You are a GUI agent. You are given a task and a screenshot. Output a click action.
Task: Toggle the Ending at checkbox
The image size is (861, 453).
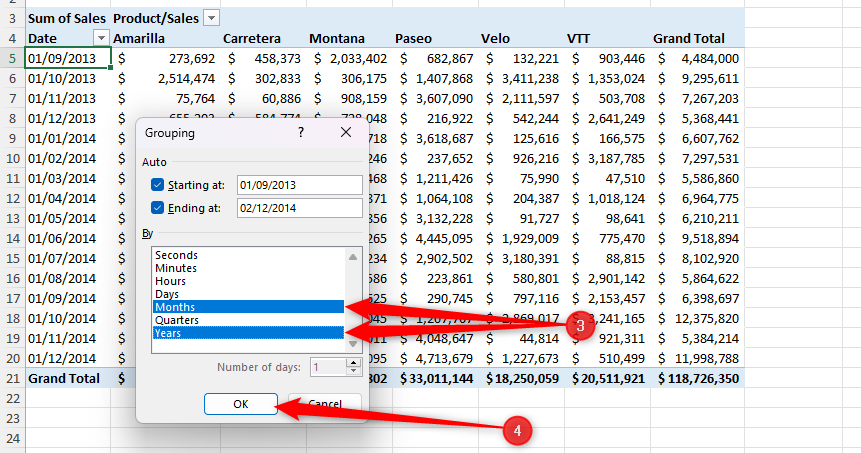point(157,208)
